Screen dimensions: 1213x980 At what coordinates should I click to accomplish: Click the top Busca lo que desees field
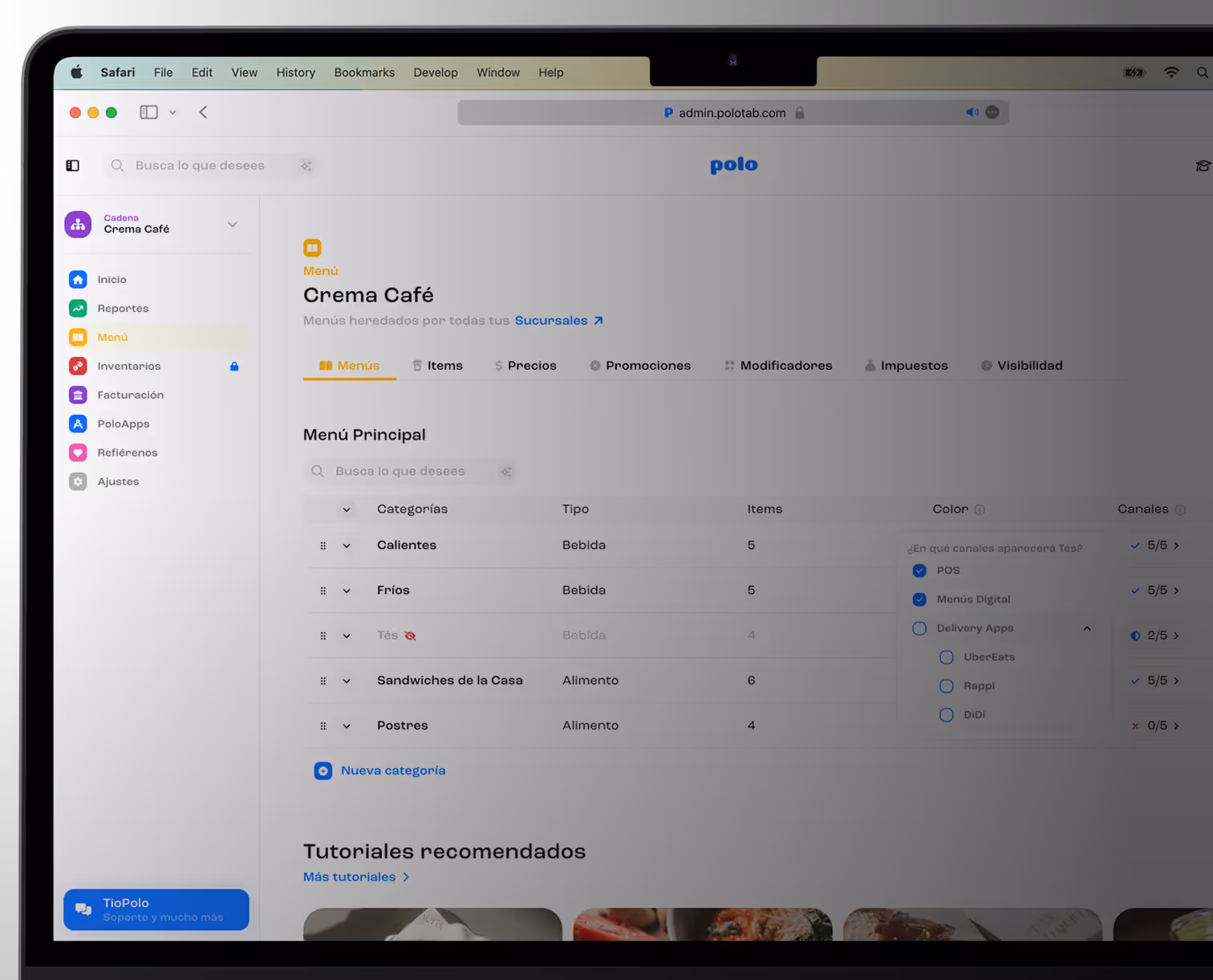[210, 166]
